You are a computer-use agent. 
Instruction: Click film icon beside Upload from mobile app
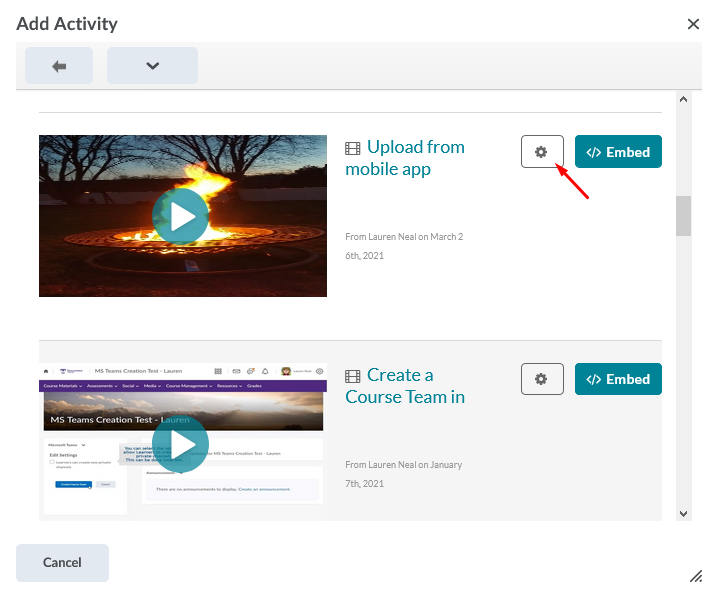coord(352,148)
